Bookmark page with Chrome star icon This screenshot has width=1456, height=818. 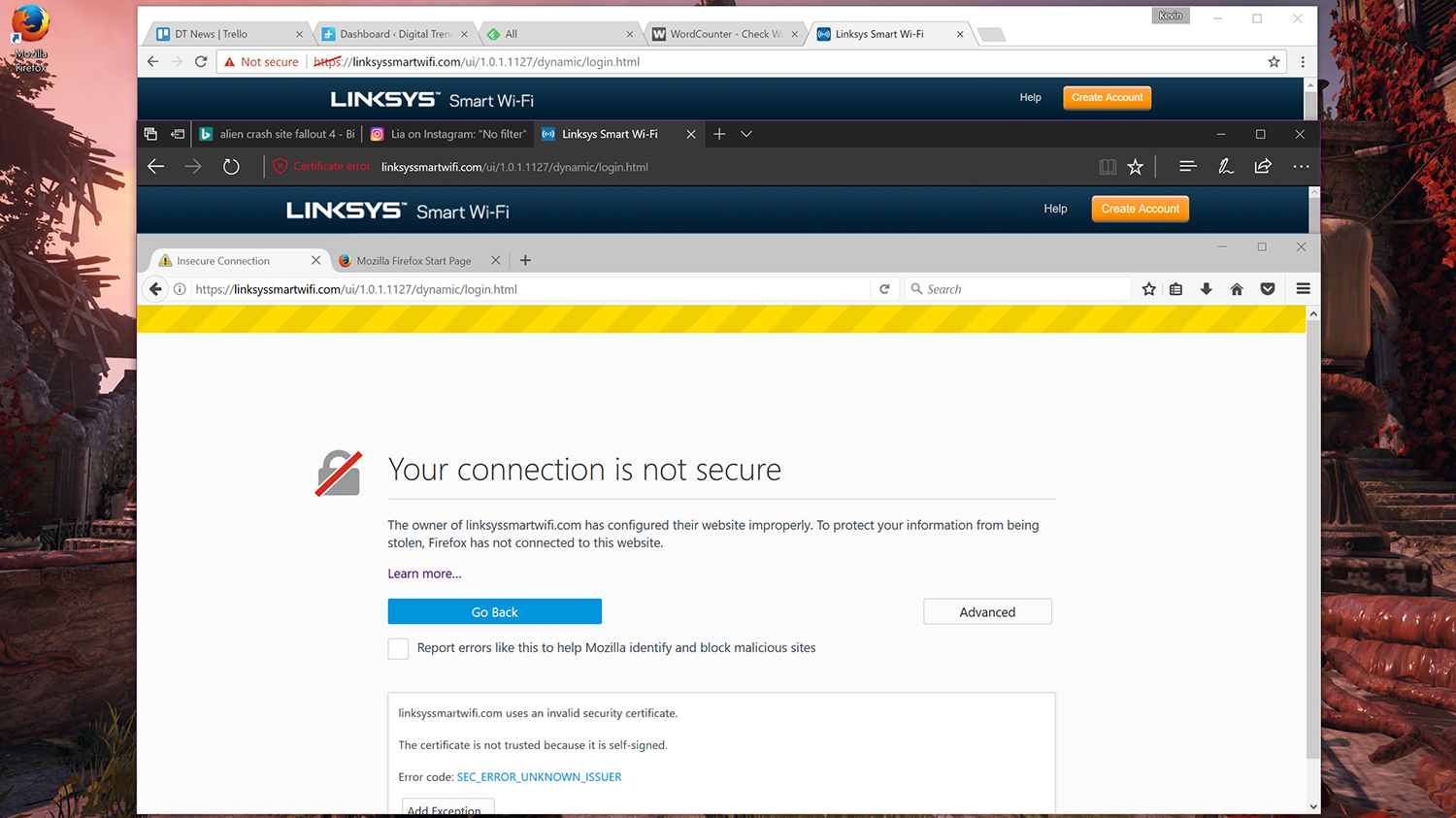point(1274,62)
